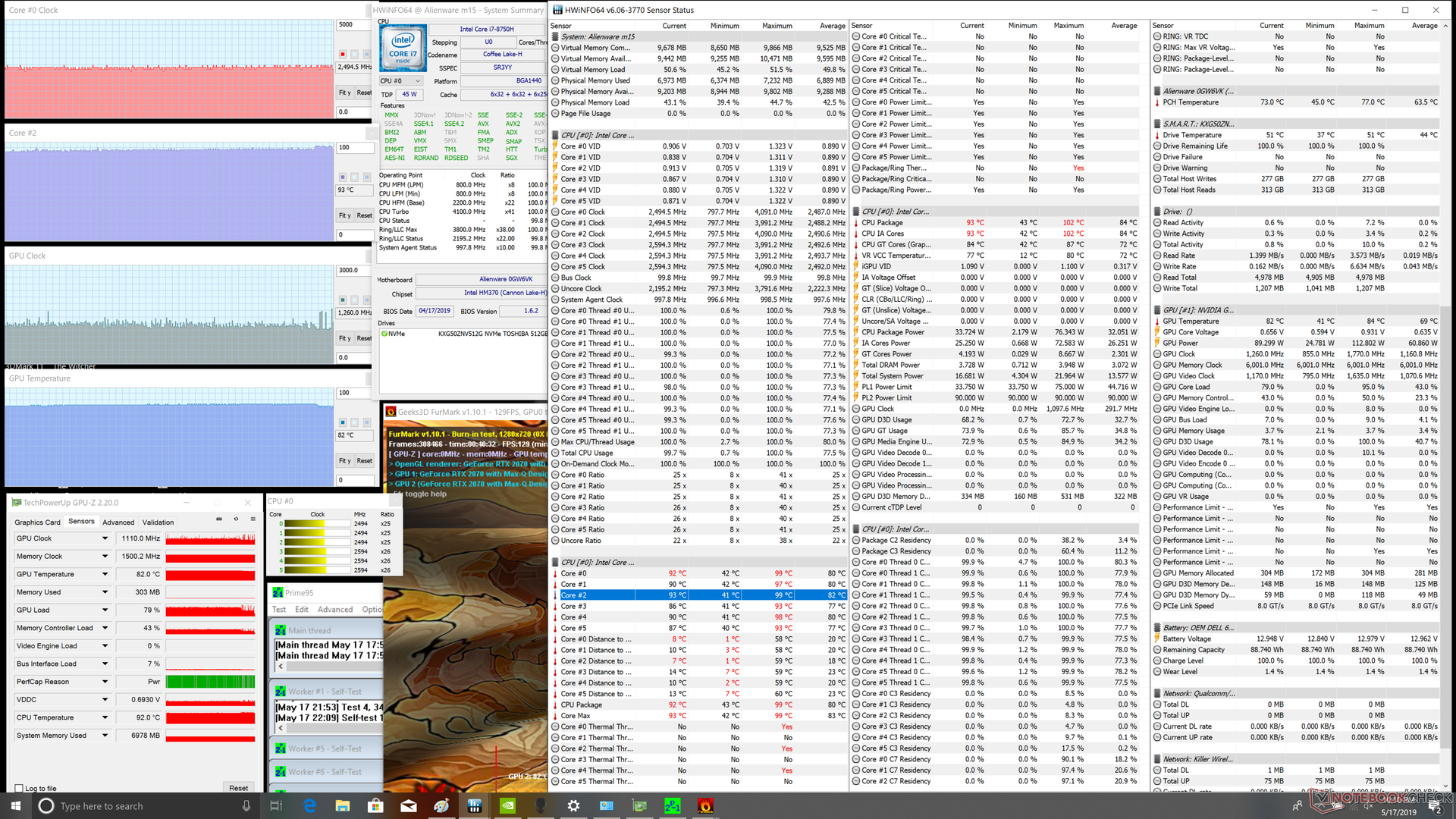The width and height of the screenshot is (1456, 819).
Task: Open PerfCap Reason dropdown arrow
Action: [105, 682]
